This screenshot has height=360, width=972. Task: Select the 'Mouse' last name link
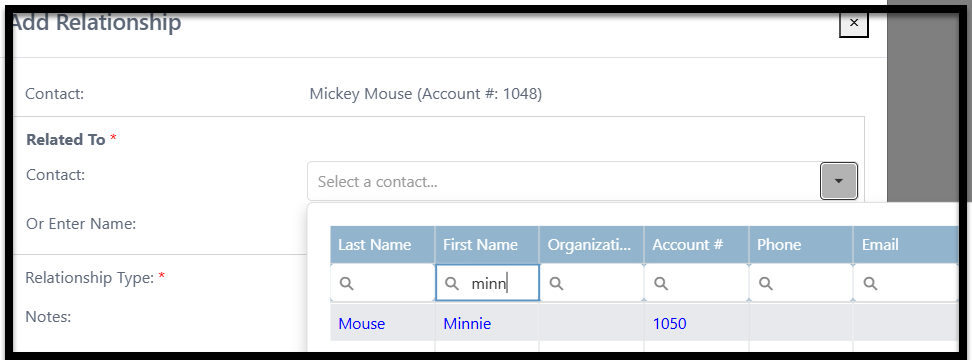tap(361, 323)
